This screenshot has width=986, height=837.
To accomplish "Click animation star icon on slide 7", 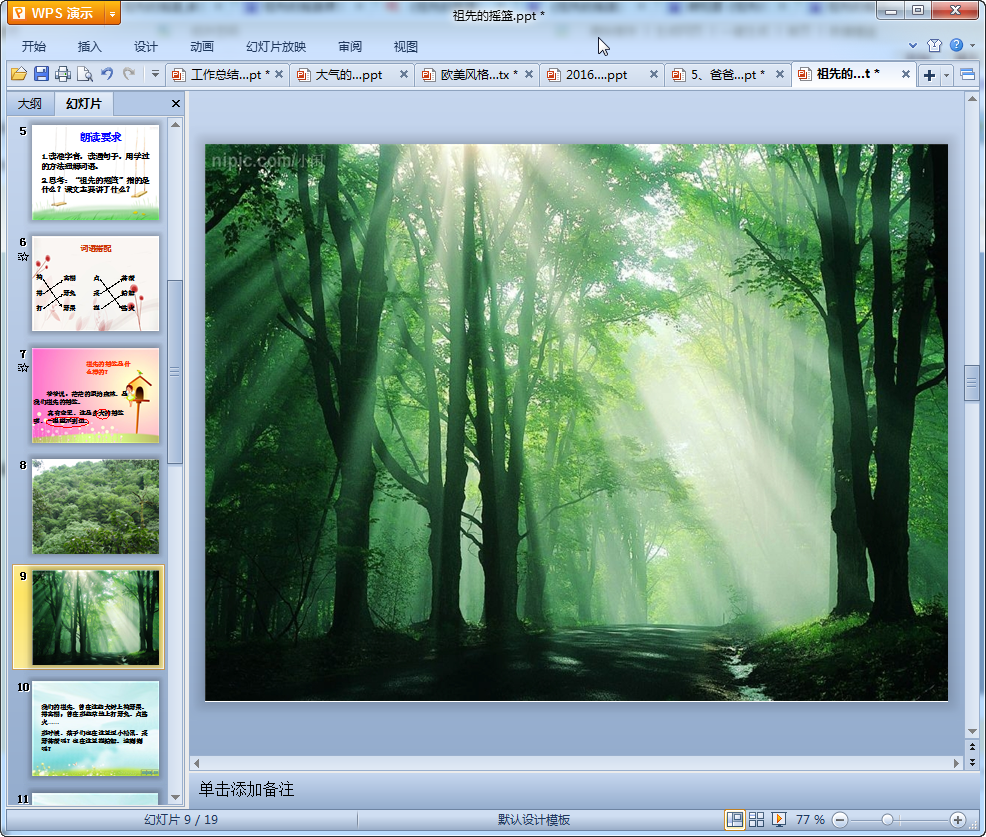I will [23, 368].
